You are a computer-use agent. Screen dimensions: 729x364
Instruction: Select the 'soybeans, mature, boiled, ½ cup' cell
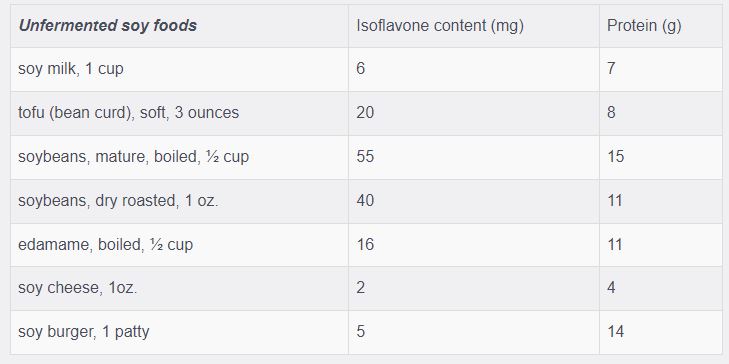tap(179, 158)
